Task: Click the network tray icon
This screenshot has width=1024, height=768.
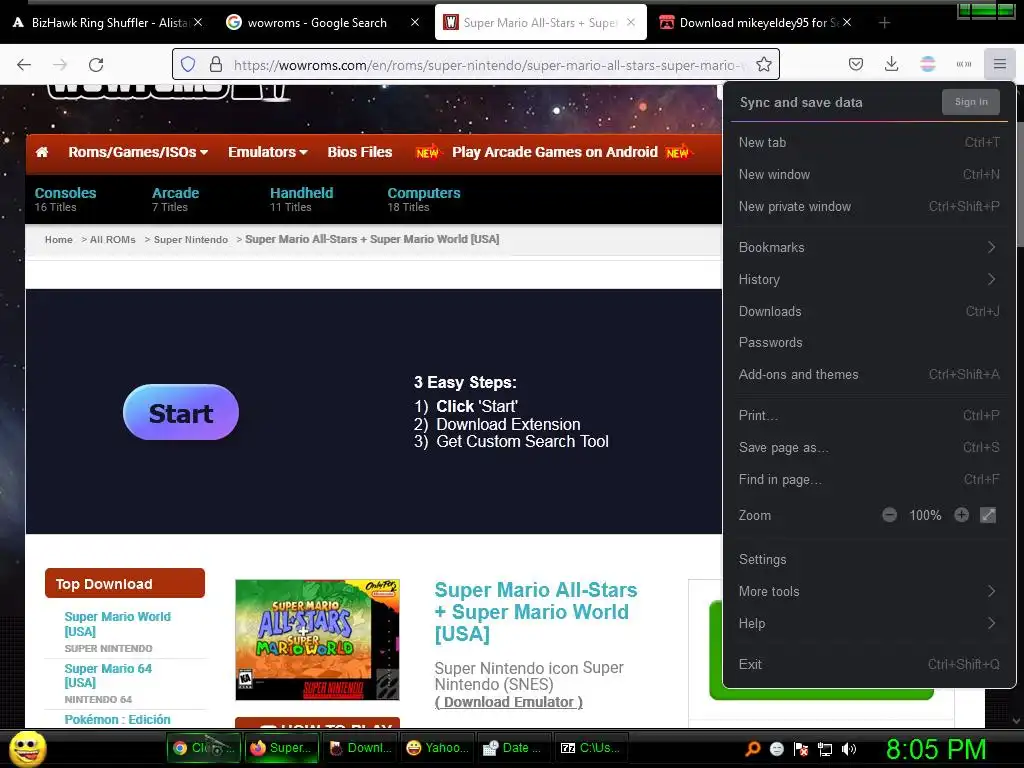Action: pyautogui.click(x=825, y=749)
